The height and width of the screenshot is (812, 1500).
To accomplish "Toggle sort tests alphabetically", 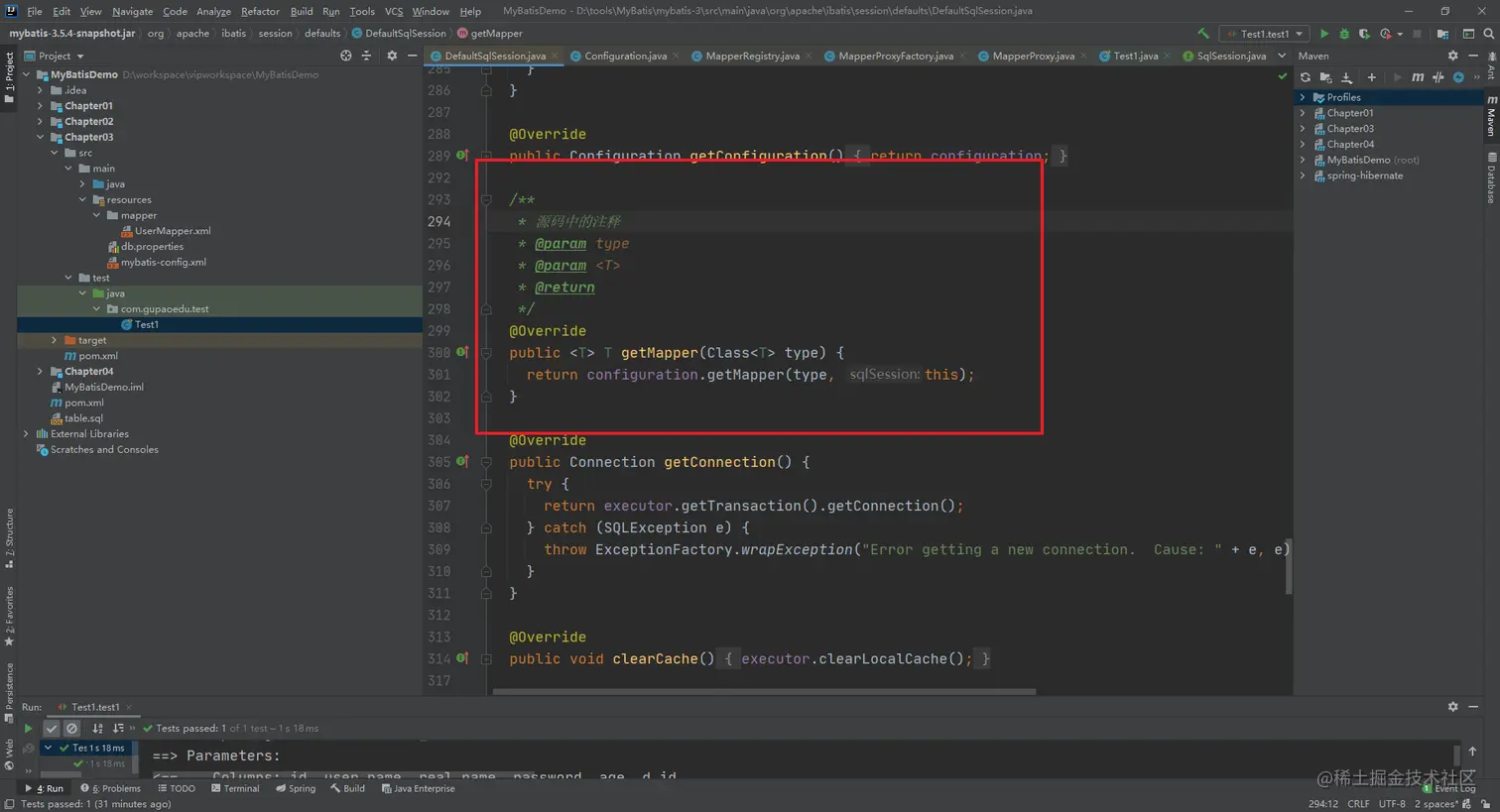I will pos(97,729).
